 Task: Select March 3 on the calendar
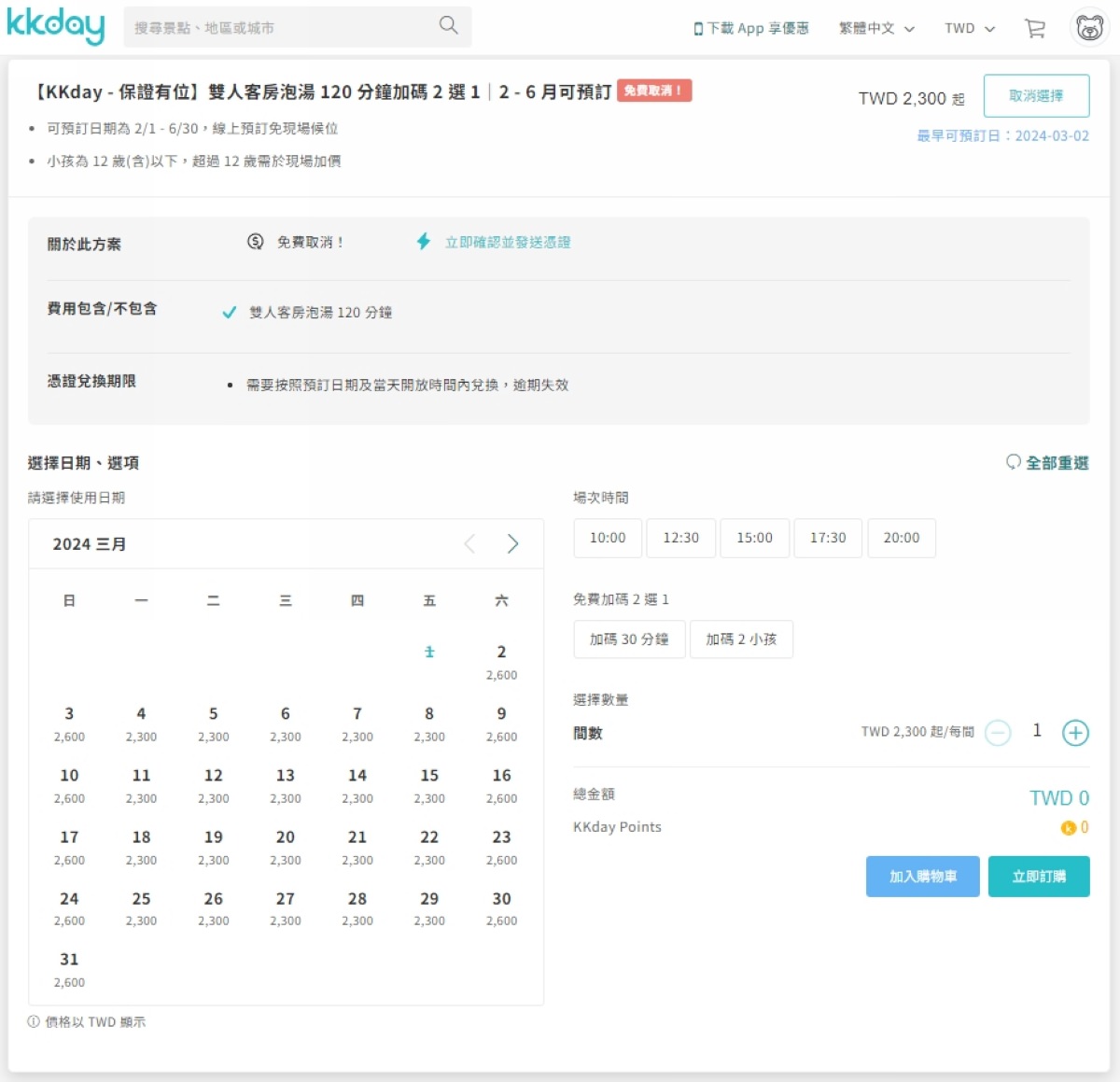[x=69, y=724]
